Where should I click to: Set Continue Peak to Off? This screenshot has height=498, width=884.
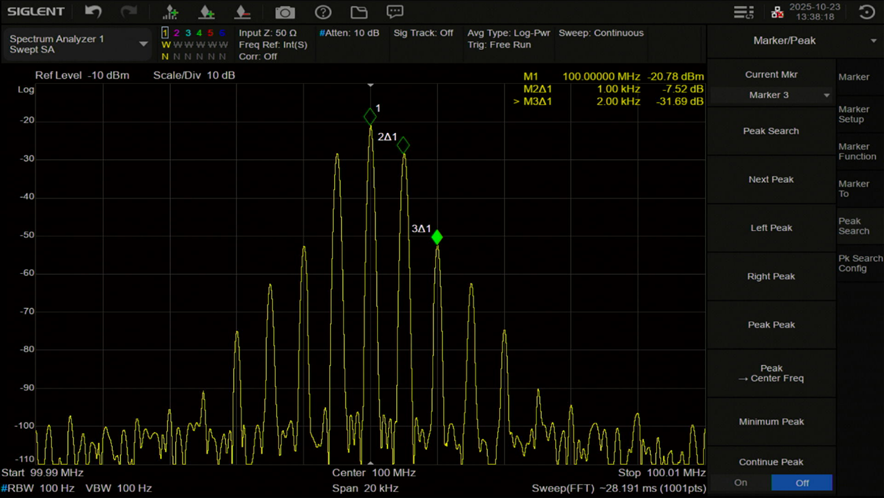tap(802, 482)
